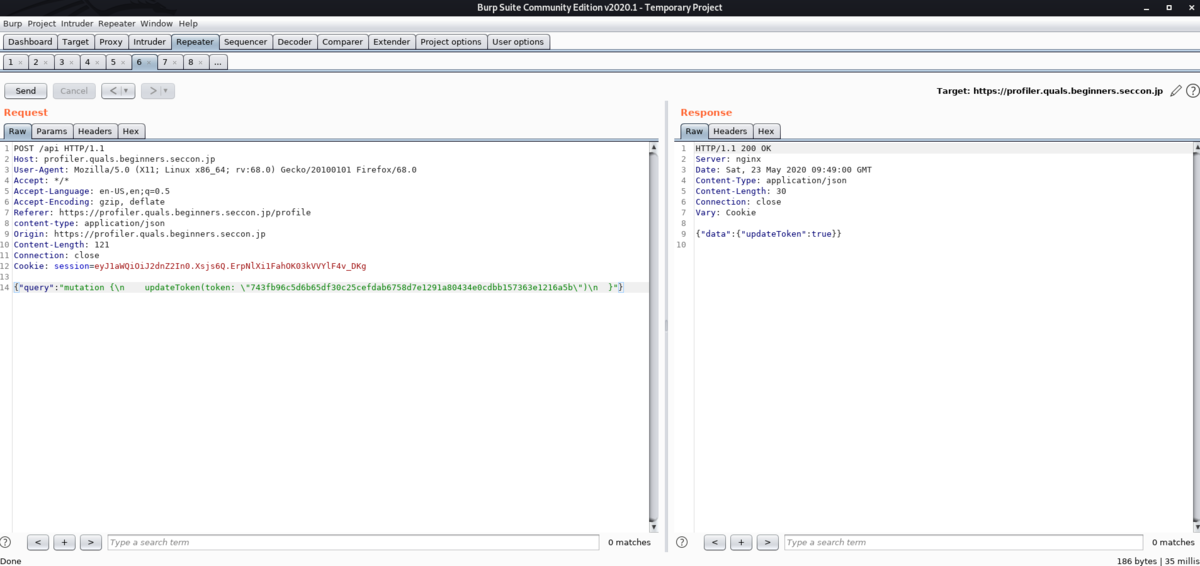Image resolution: width=1200 pixels, height=566 pixels.
Task: Show request Params view
Action: click(x=52, y=131)
